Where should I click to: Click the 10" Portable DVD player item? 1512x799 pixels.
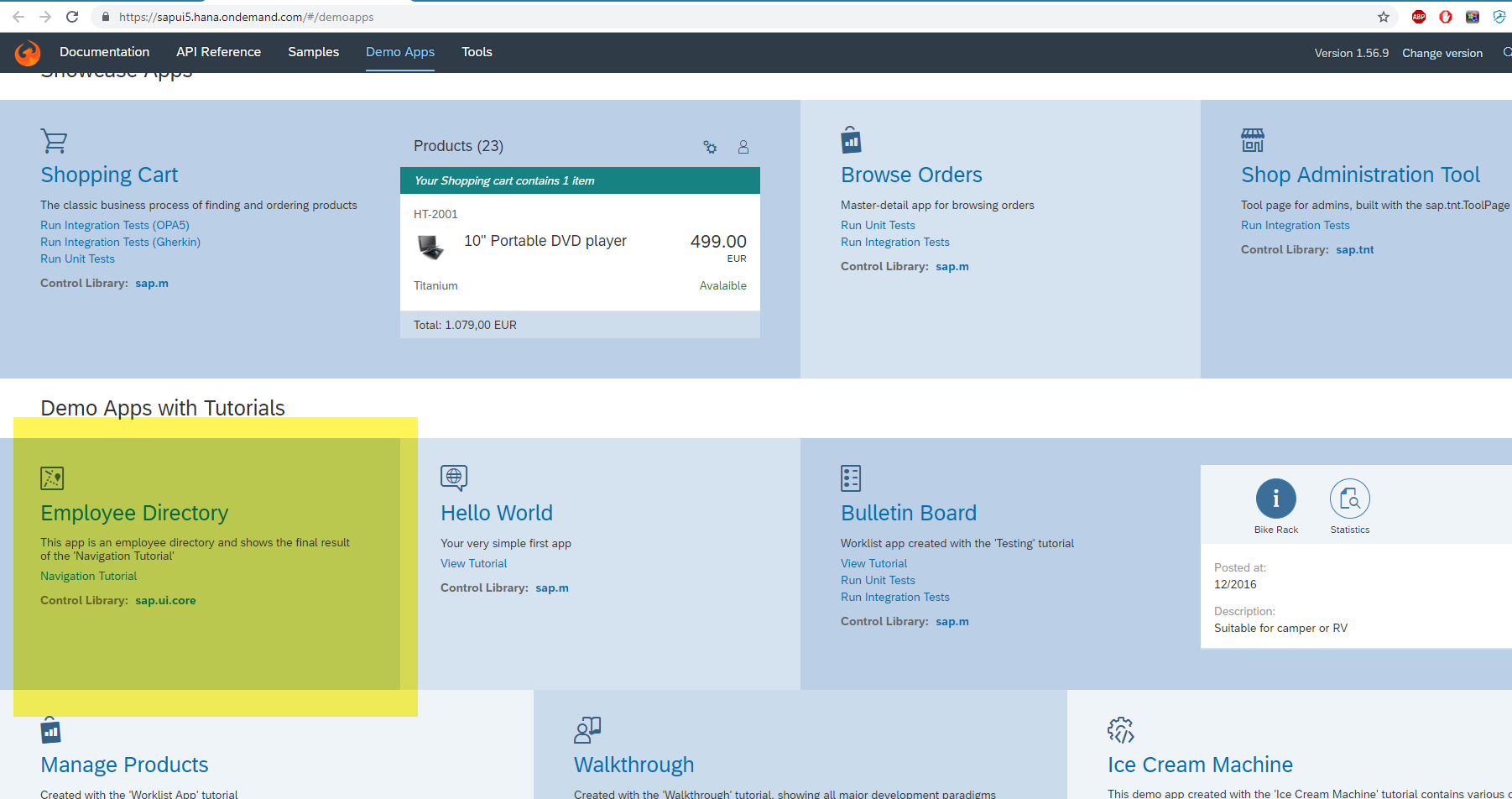(x=545, y=241)
